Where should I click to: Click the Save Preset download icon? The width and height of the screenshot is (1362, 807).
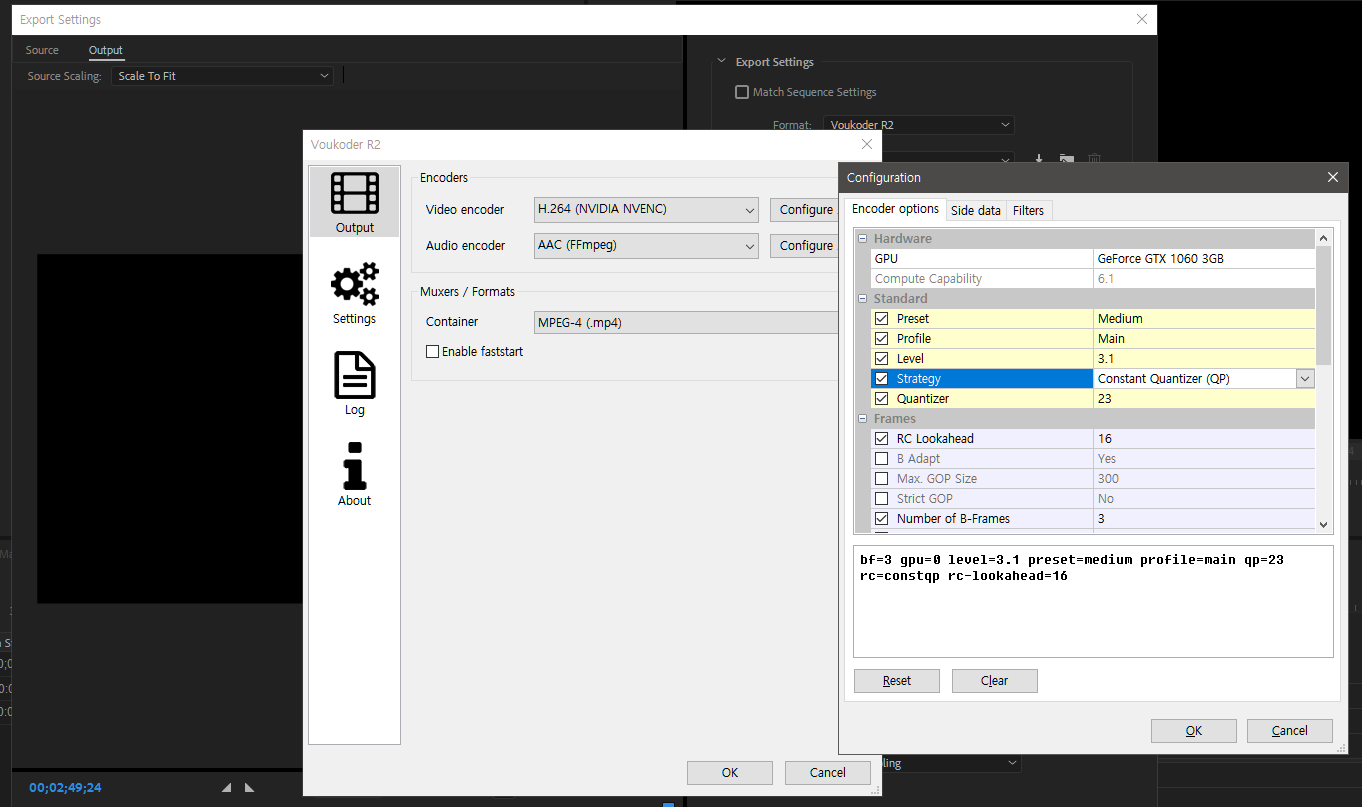pyautogui.click(x=1039, y=159)
